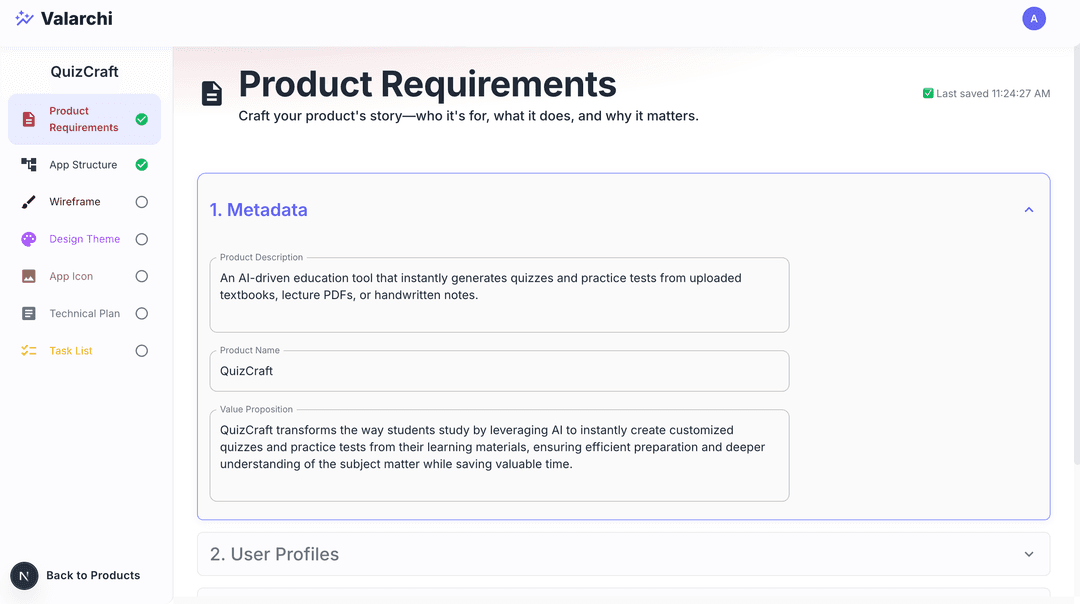Select the Wireframe paintbrush icon
The width and height of the screenshot is (1080, 604).
29,201
